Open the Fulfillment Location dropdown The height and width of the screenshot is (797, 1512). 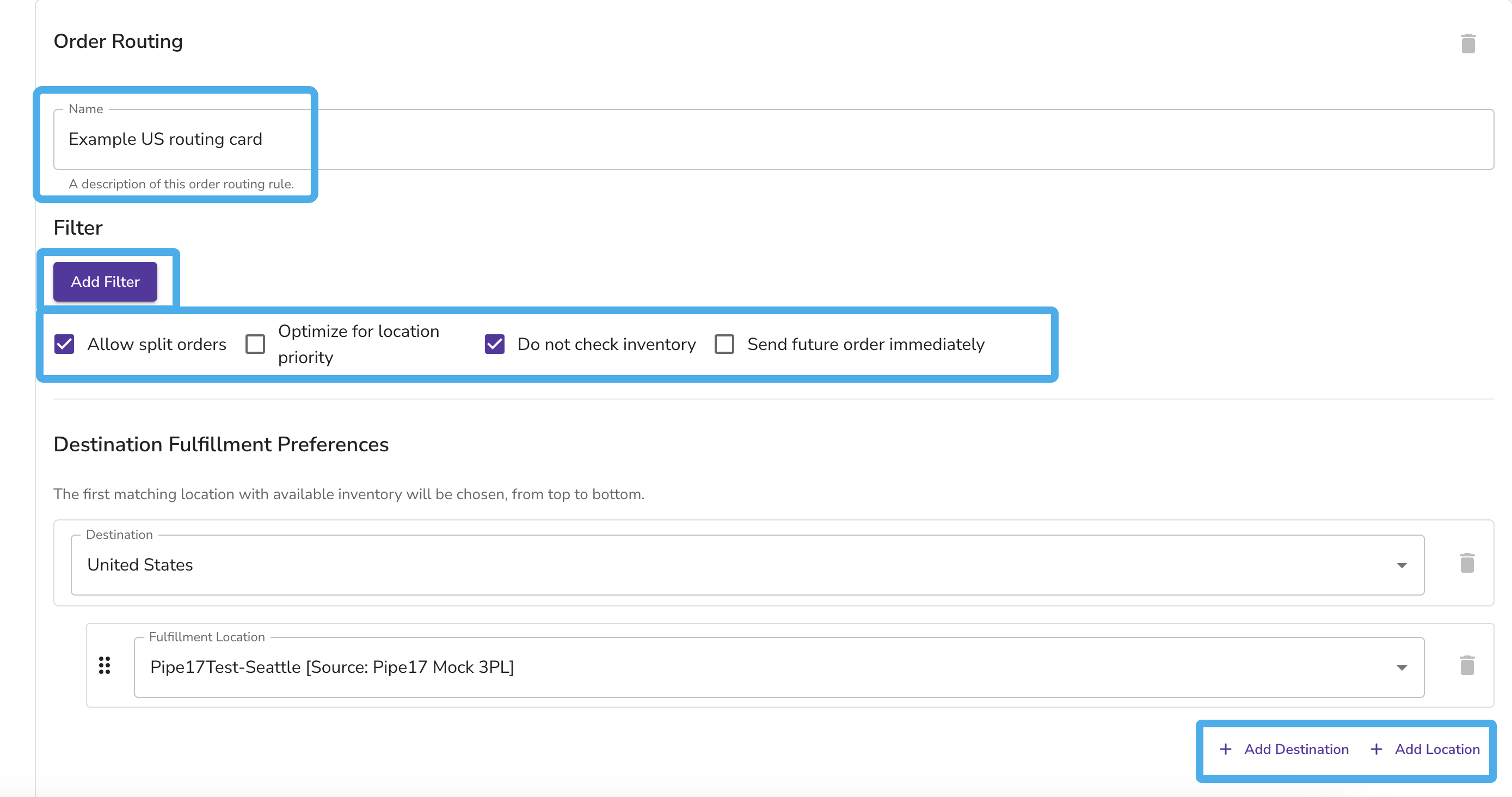tap(779, 667)
